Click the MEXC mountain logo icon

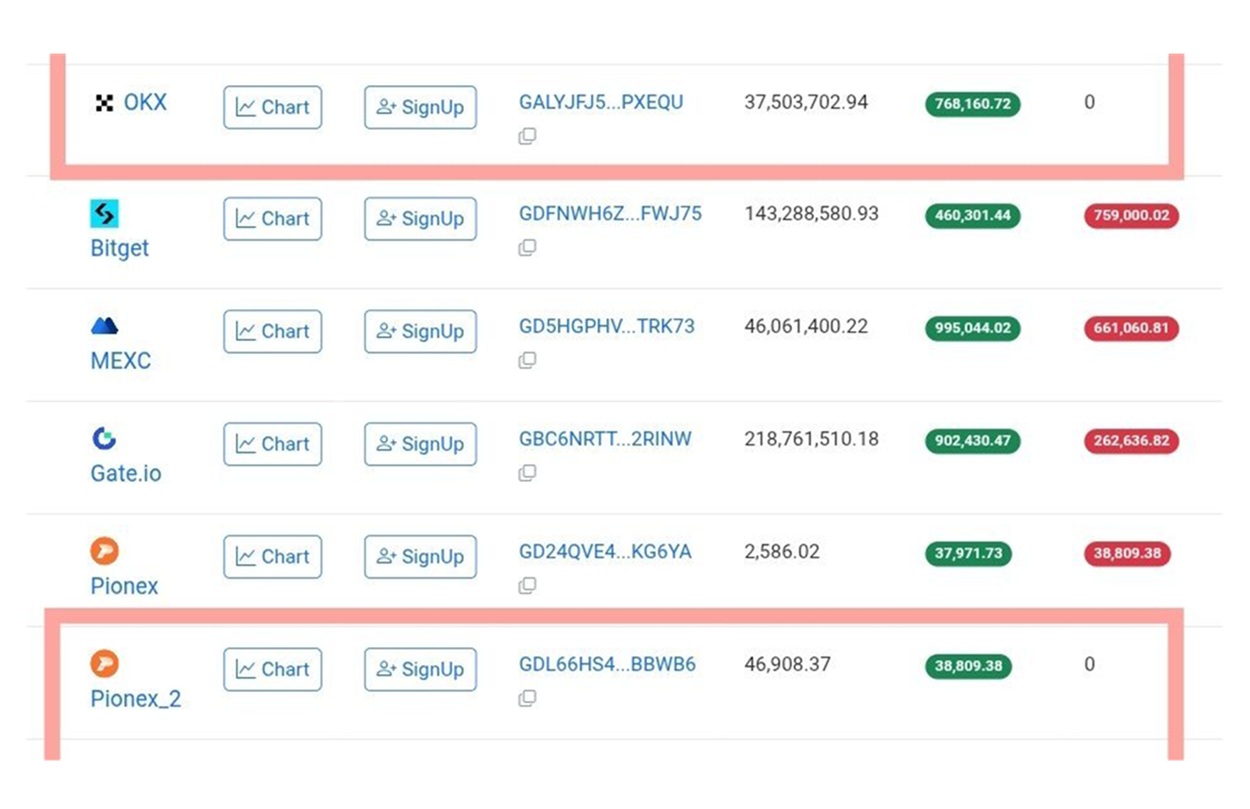(104, 326)
